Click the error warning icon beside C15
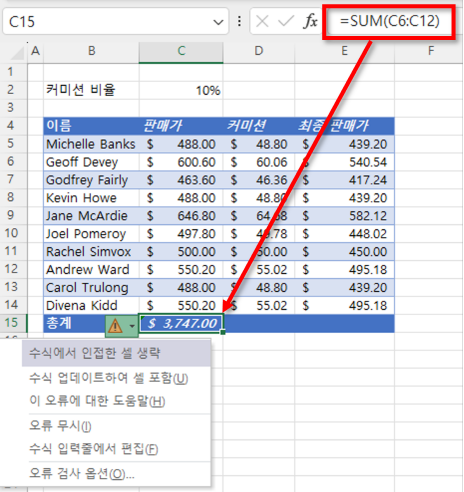Screen dimensions: 464x492 coord(115,325)
